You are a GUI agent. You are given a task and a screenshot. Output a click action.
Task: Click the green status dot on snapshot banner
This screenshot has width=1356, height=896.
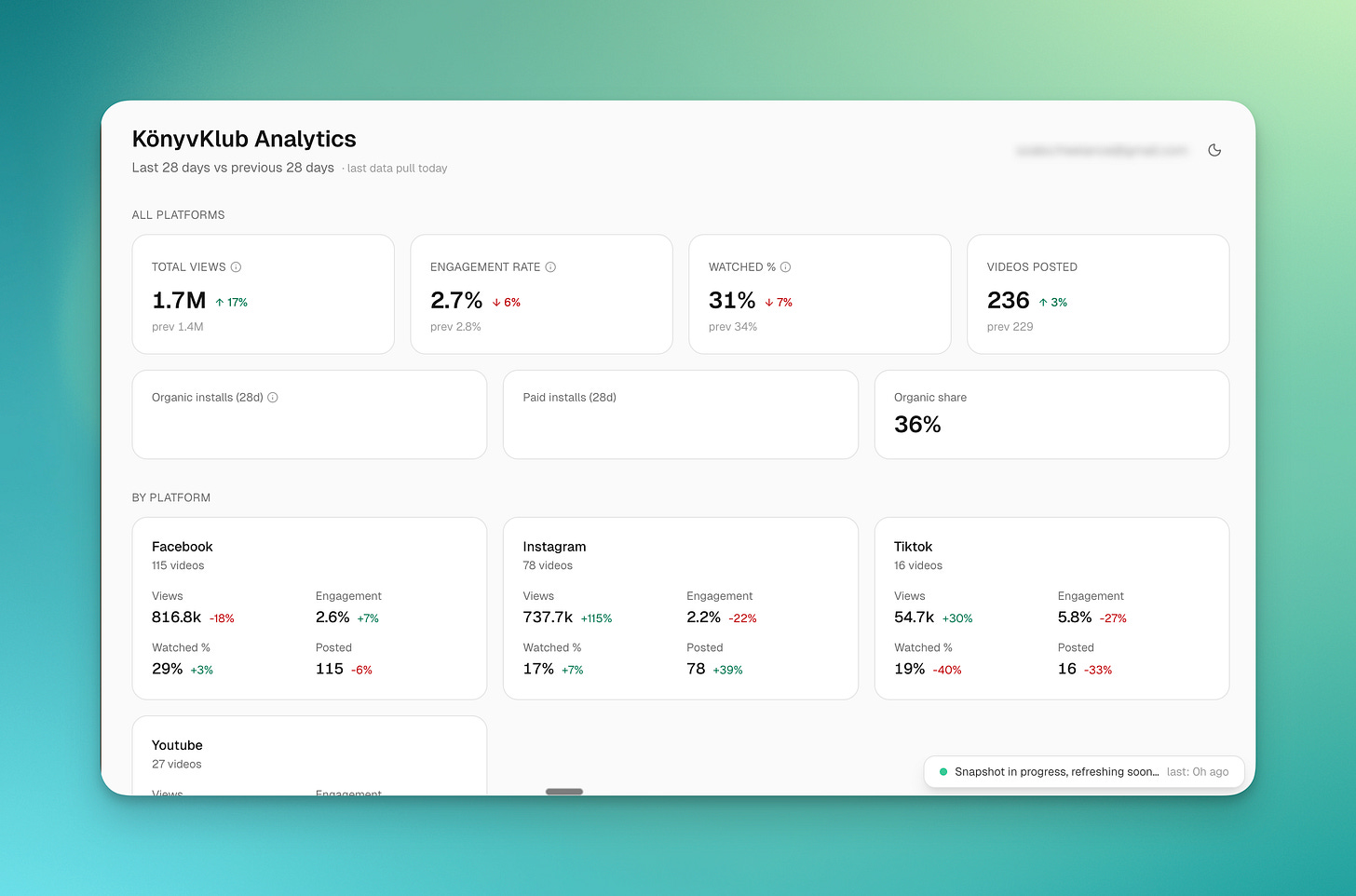(x=943, y=772)
